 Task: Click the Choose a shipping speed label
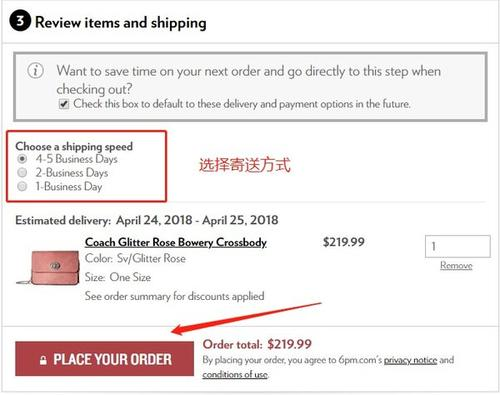tap(74, 146)
